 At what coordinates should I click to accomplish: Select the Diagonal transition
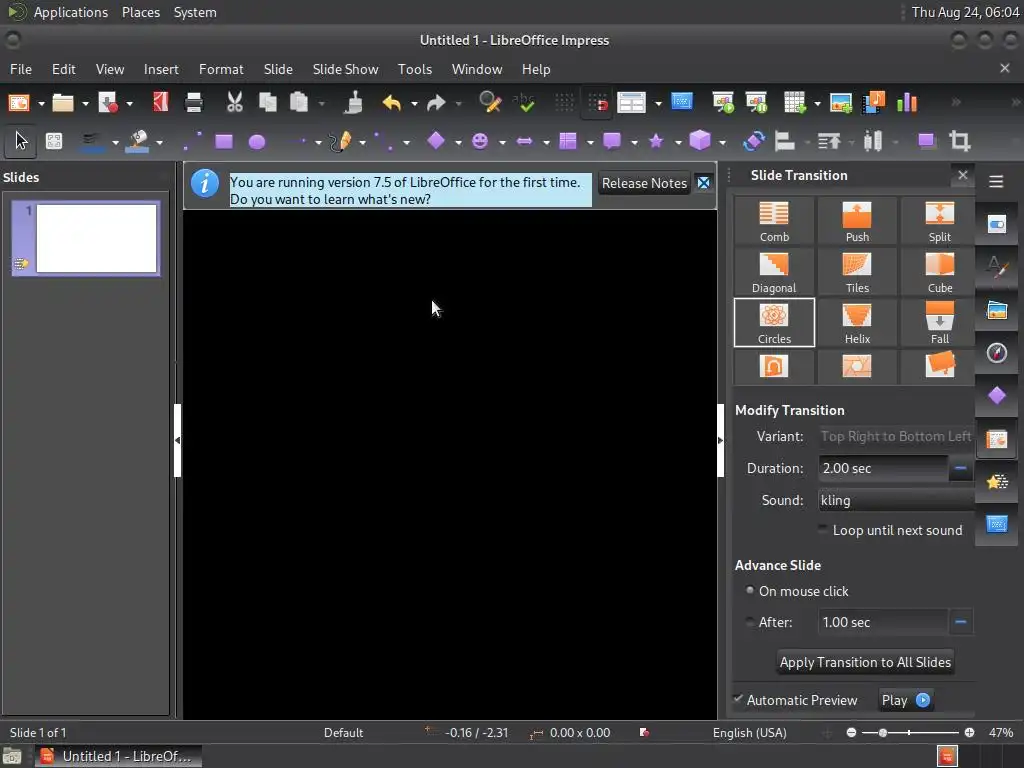(x=774, y=272)
